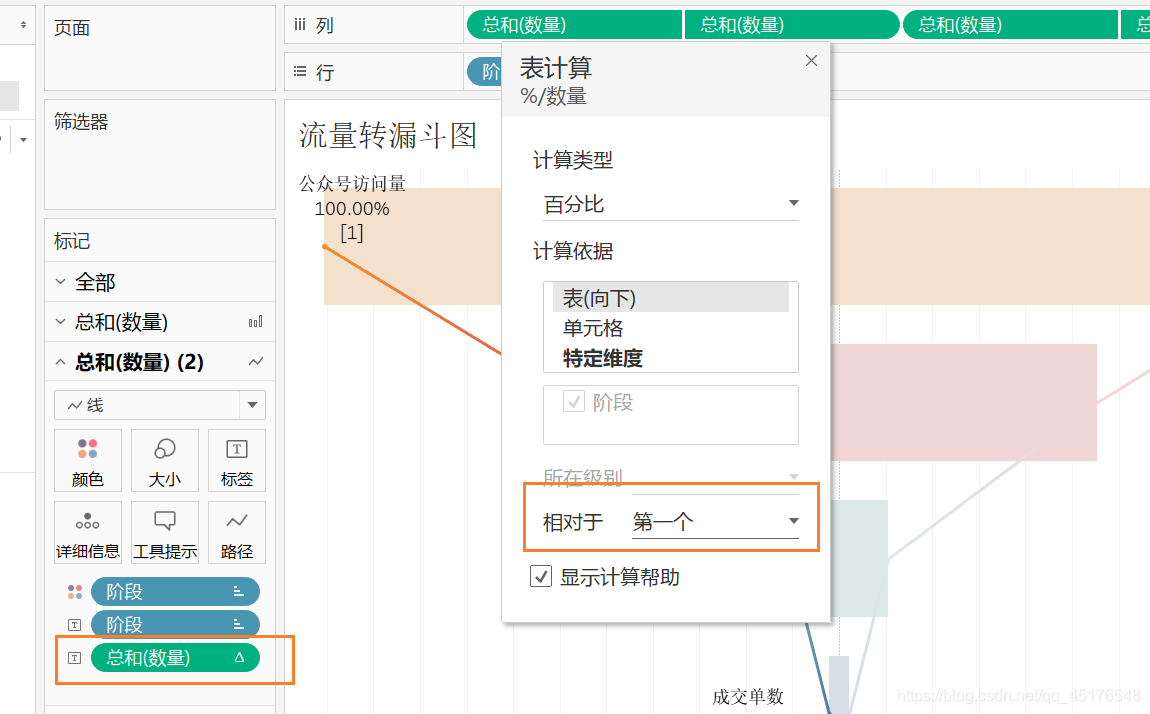
Task: Click the label icon beside blue 阶段 pill
Action: pyautogui.click(x=74, y=625)
